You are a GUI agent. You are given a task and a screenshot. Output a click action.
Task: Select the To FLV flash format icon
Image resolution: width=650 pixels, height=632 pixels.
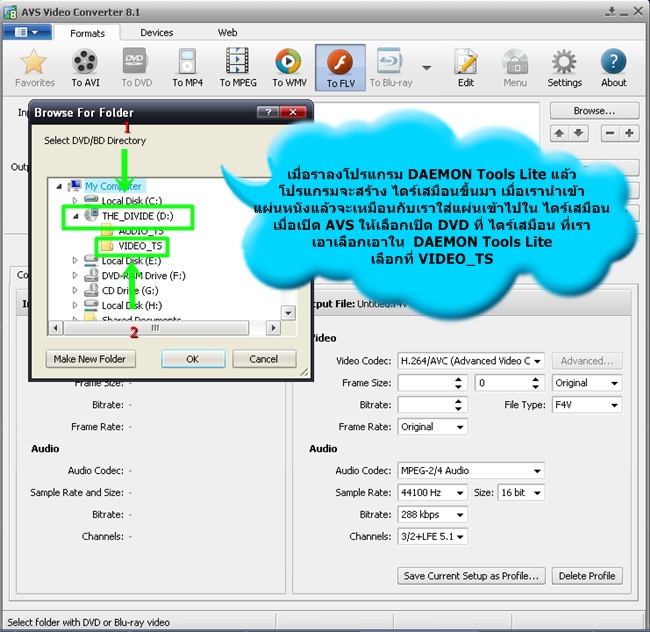pos(340,68)
